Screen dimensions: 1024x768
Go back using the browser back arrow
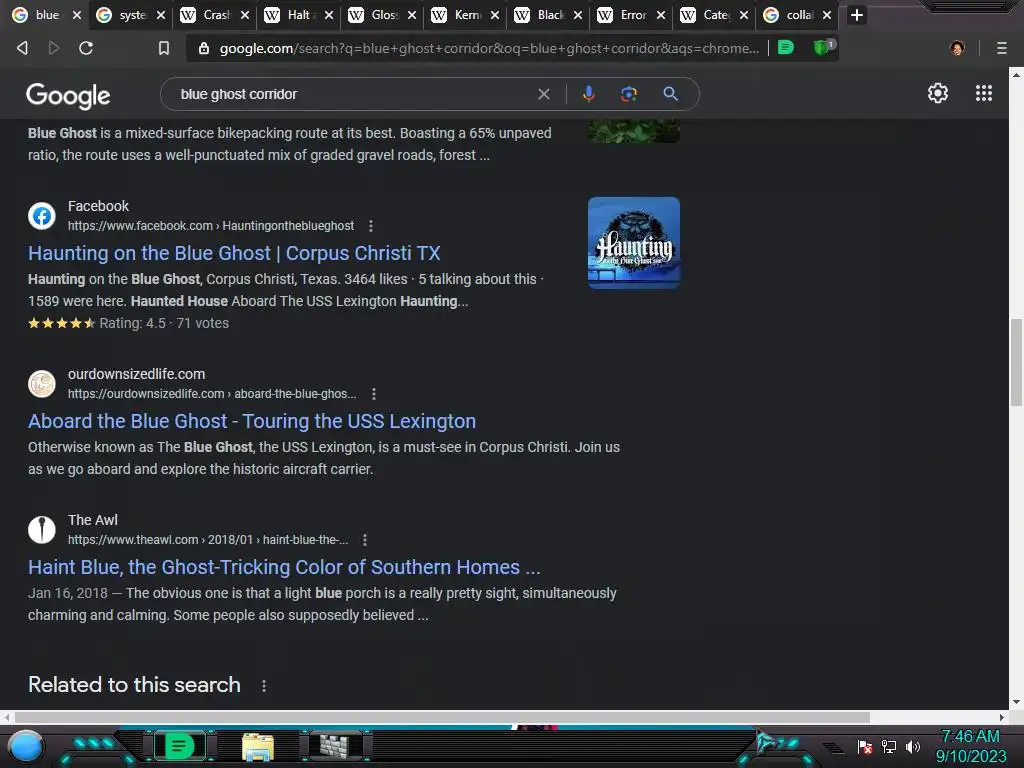tap(22, 48)
